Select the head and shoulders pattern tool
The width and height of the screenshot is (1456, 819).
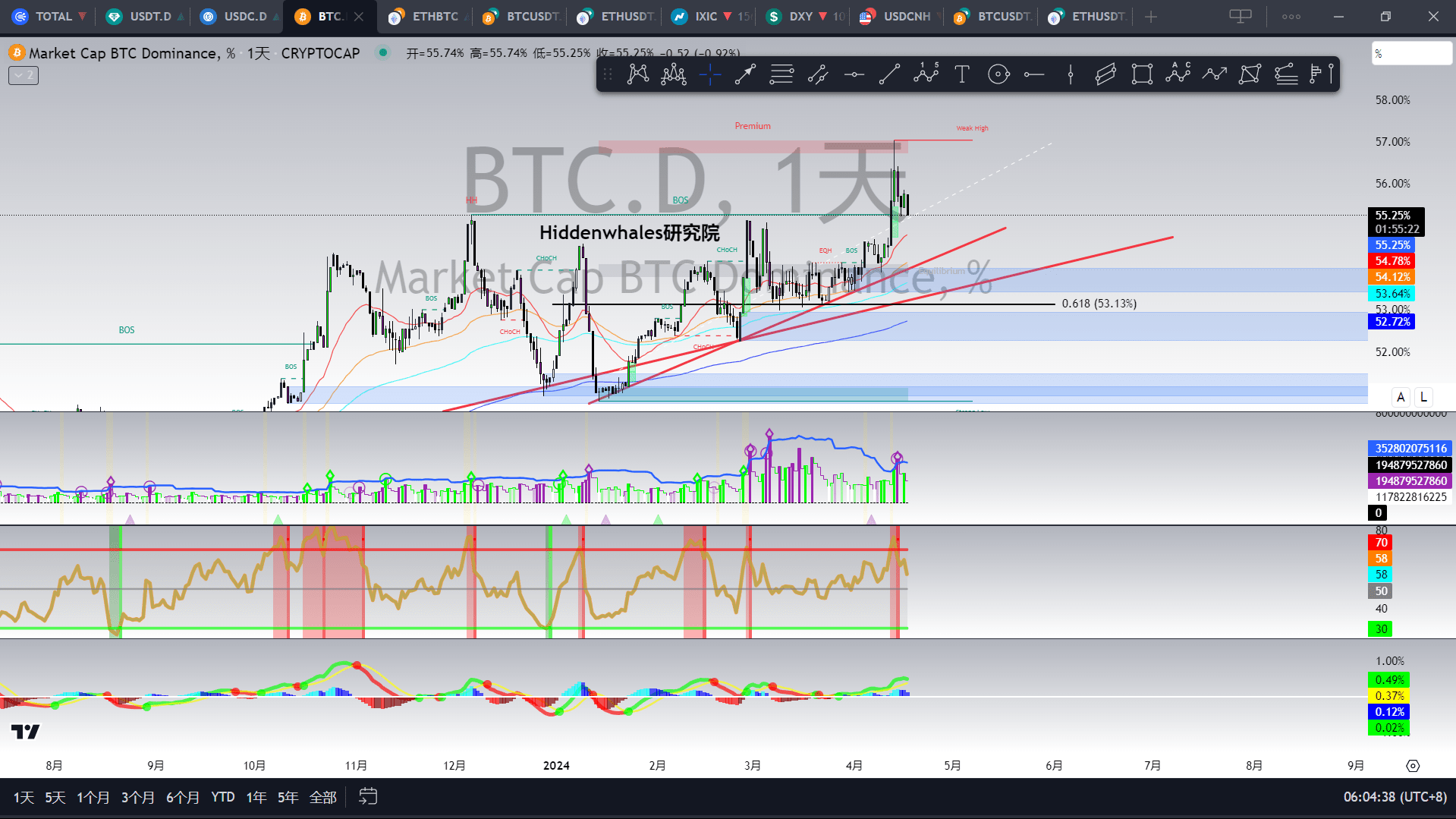click(674, 74)
